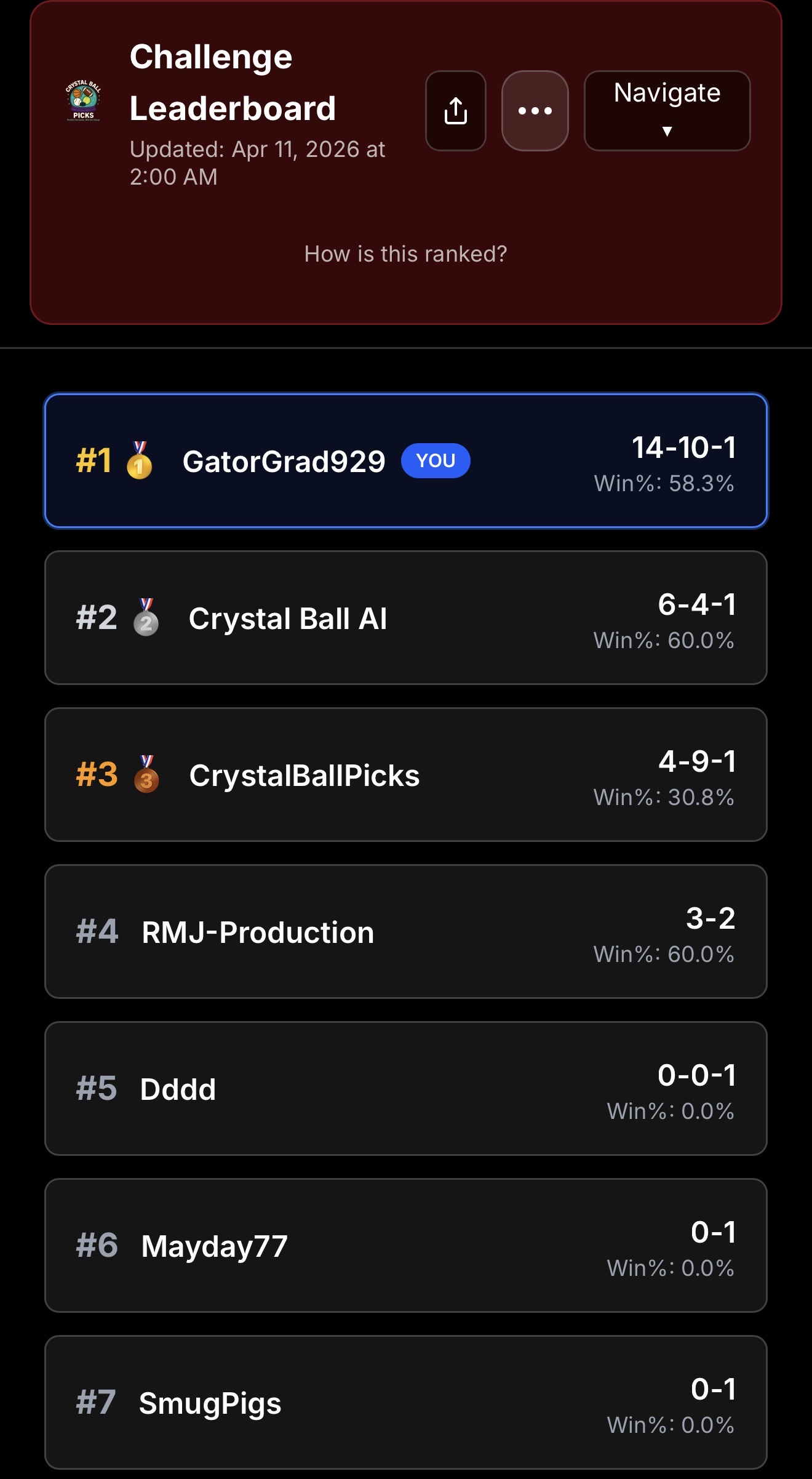Click the Challenge Leaderboard title
The width and height of the screenshot is (812, 1479).
(233, 82)
